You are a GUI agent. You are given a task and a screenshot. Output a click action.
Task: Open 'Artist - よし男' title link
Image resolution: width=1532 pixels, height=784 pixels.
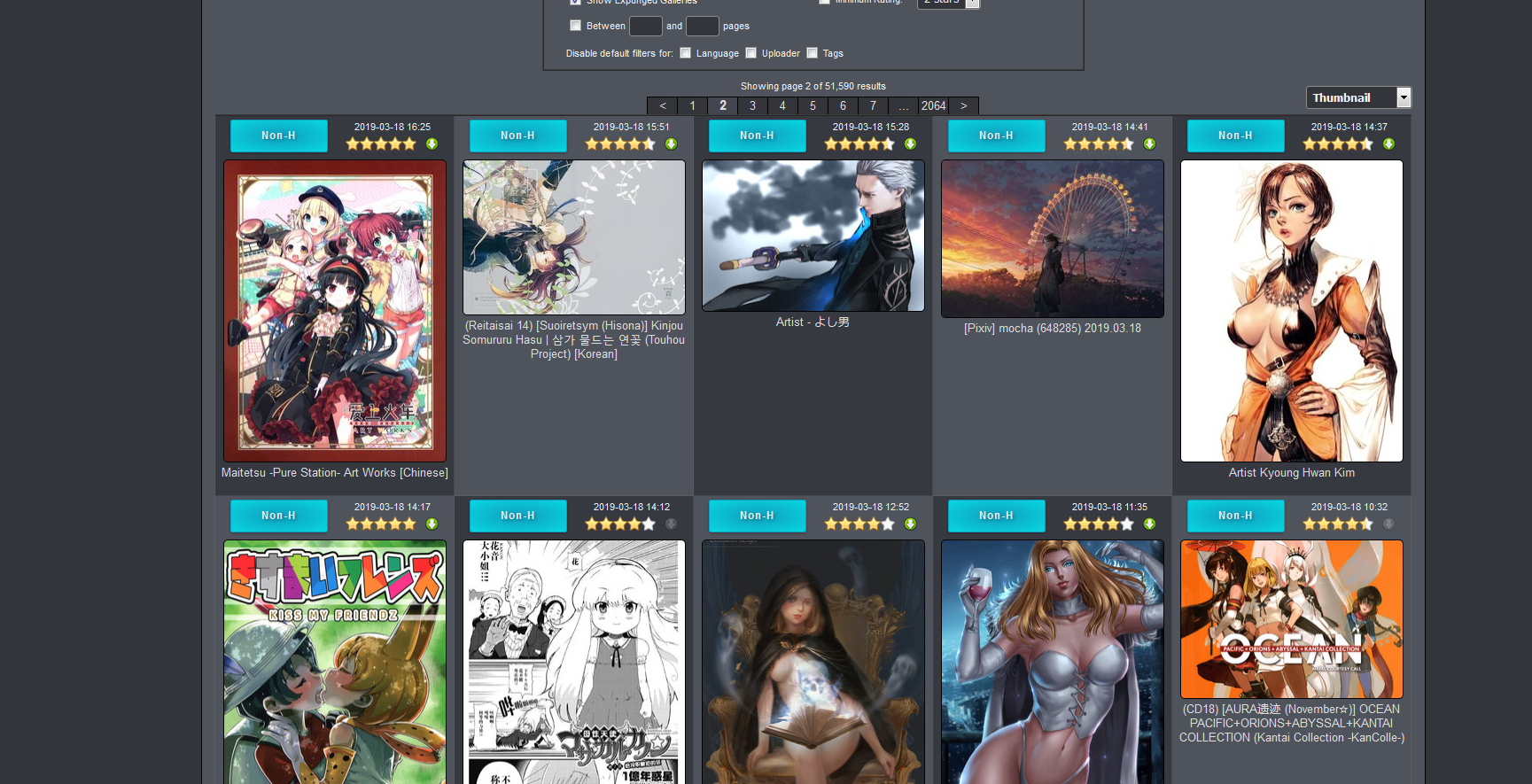813,322
